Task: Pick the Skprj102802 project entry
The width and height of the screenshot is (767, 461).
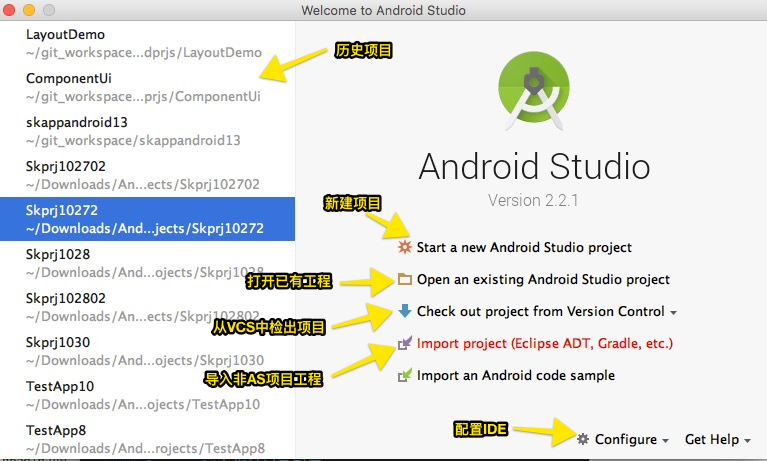Action: [147, 307]
